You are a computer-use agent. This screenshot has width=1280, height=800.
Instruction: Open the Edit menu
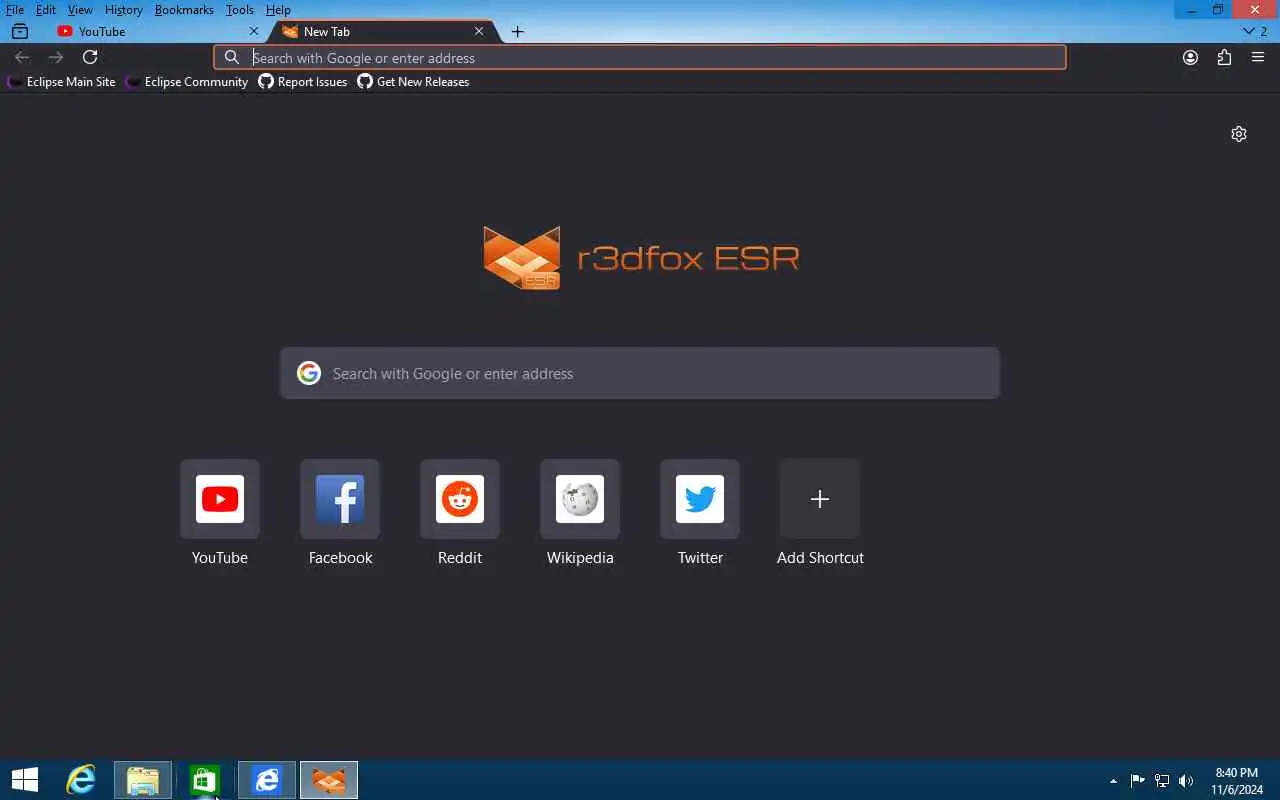click(46, 10)
